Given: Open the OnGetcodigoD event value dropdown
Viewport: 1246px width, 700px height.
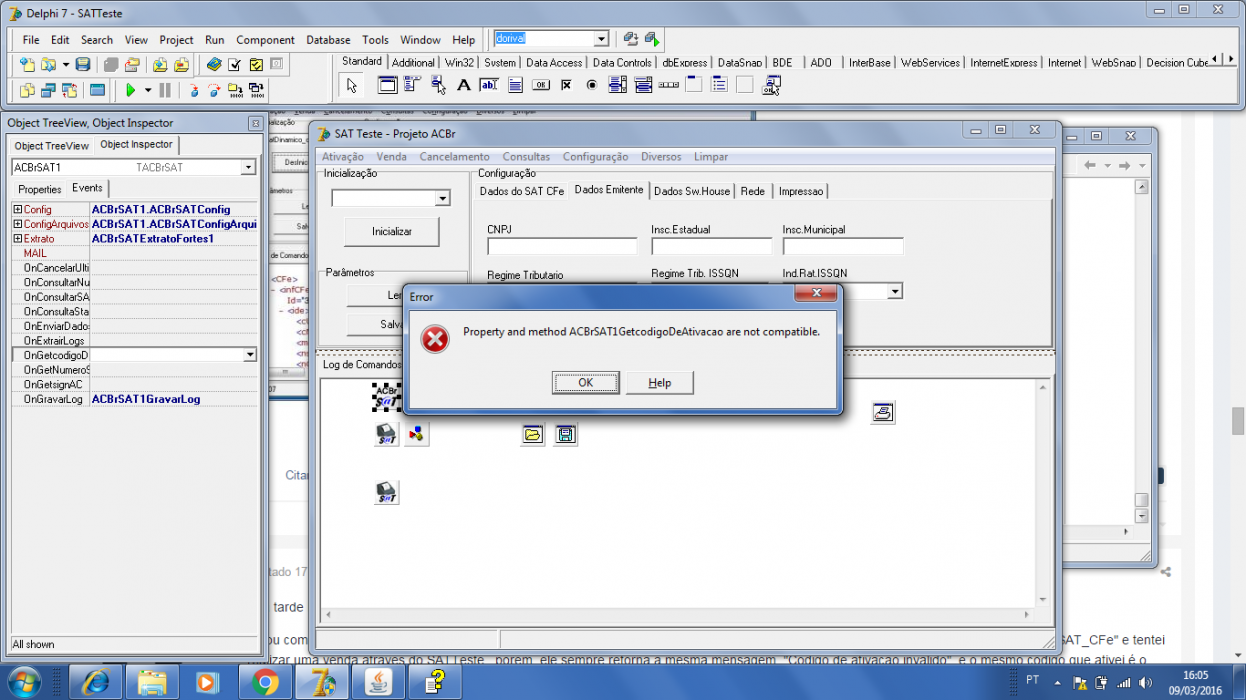Looking at the screenshot, I should pos(250,355).
